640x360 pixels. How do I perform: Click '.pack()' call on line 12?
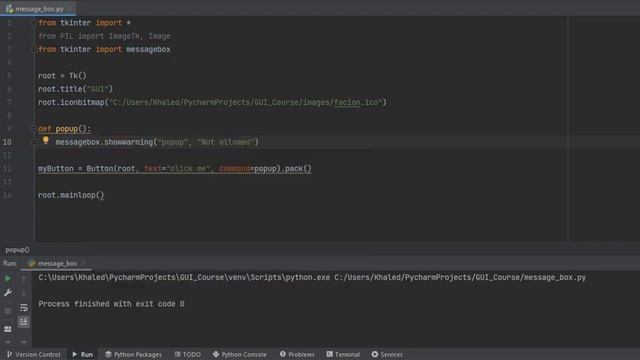click(x=296, y=169)
